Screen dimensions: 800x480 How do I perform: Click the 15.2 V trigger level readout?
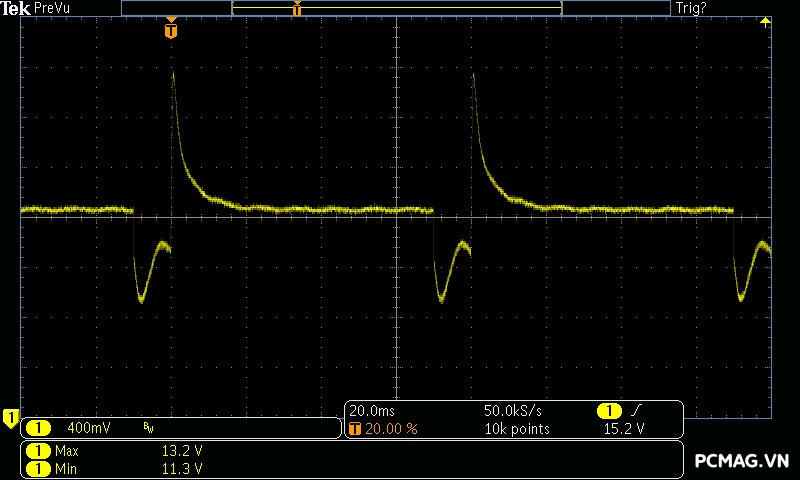[x=624, y=429]
